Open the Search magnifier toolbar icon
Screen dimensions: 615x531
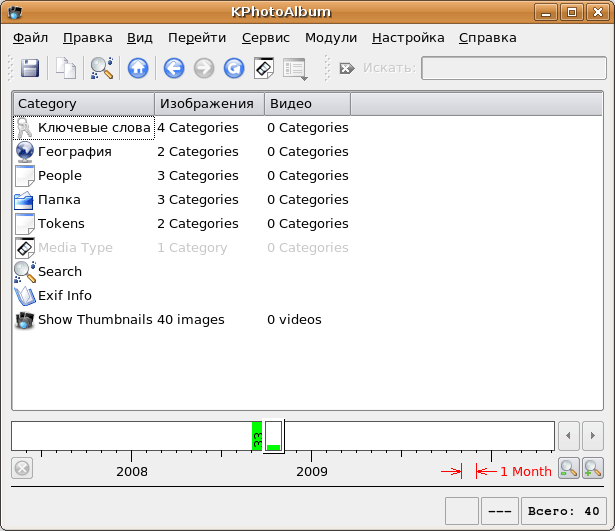pos(102,68)
